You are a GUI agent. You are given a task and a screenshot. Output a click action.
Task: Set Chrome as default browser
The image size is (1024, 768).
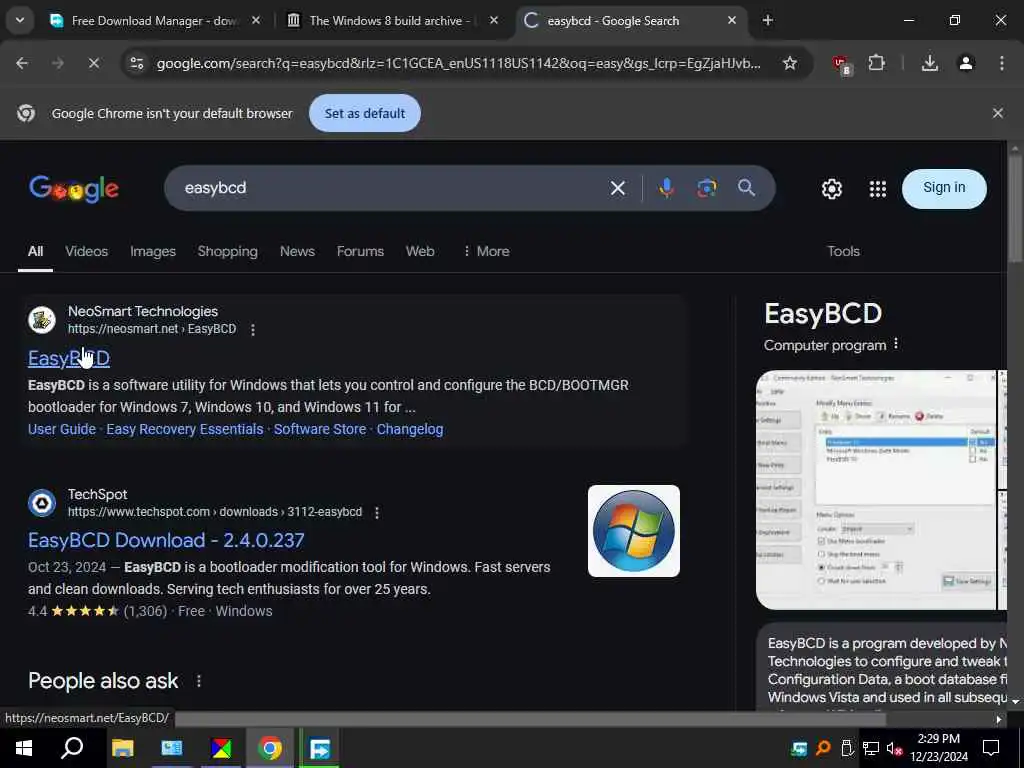click(x=364, y=113)
